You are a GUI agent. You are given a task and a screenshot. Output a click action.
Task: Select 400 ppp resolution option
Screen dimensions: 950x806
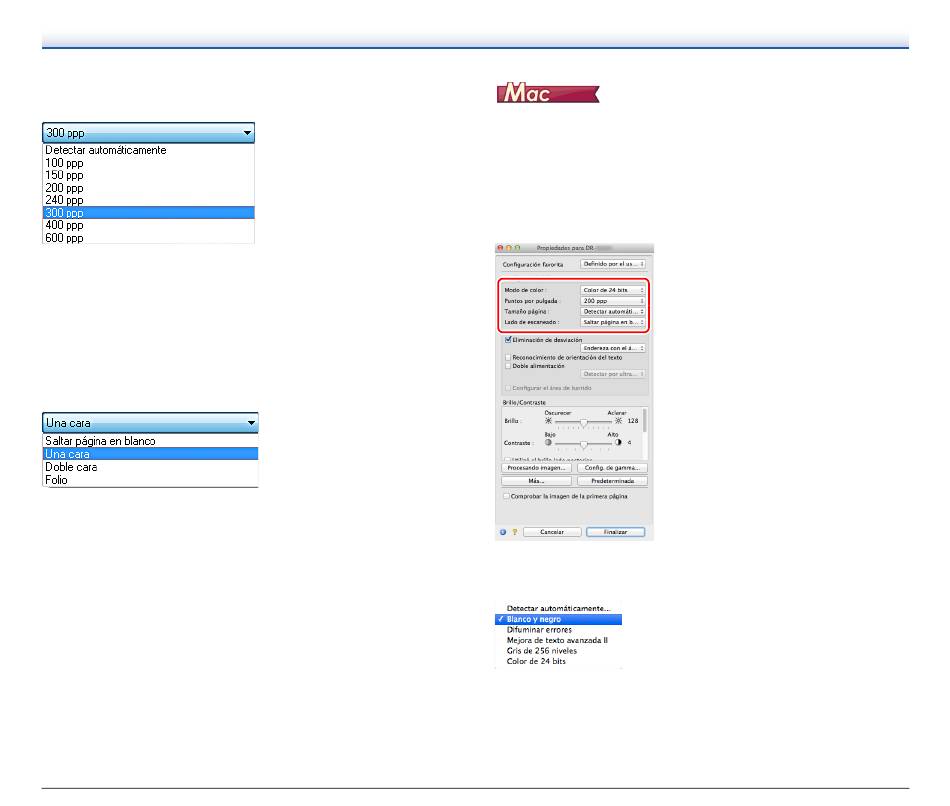pyautogui.click(x=148, y=225)
